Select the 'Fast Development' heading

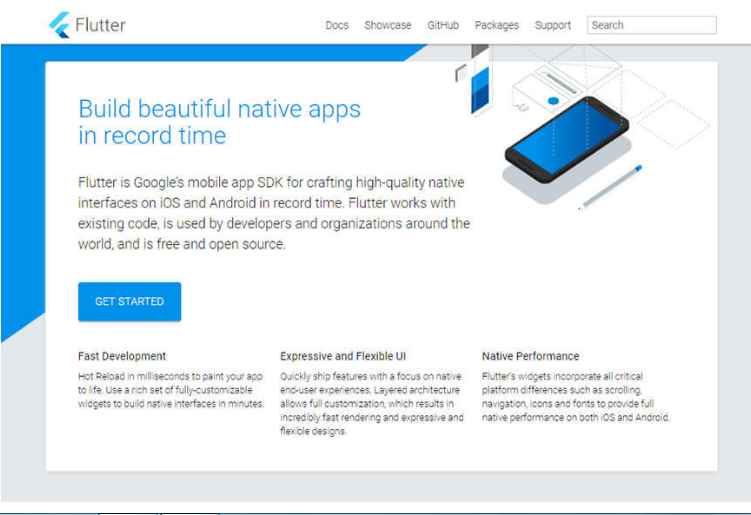[122, 356]
